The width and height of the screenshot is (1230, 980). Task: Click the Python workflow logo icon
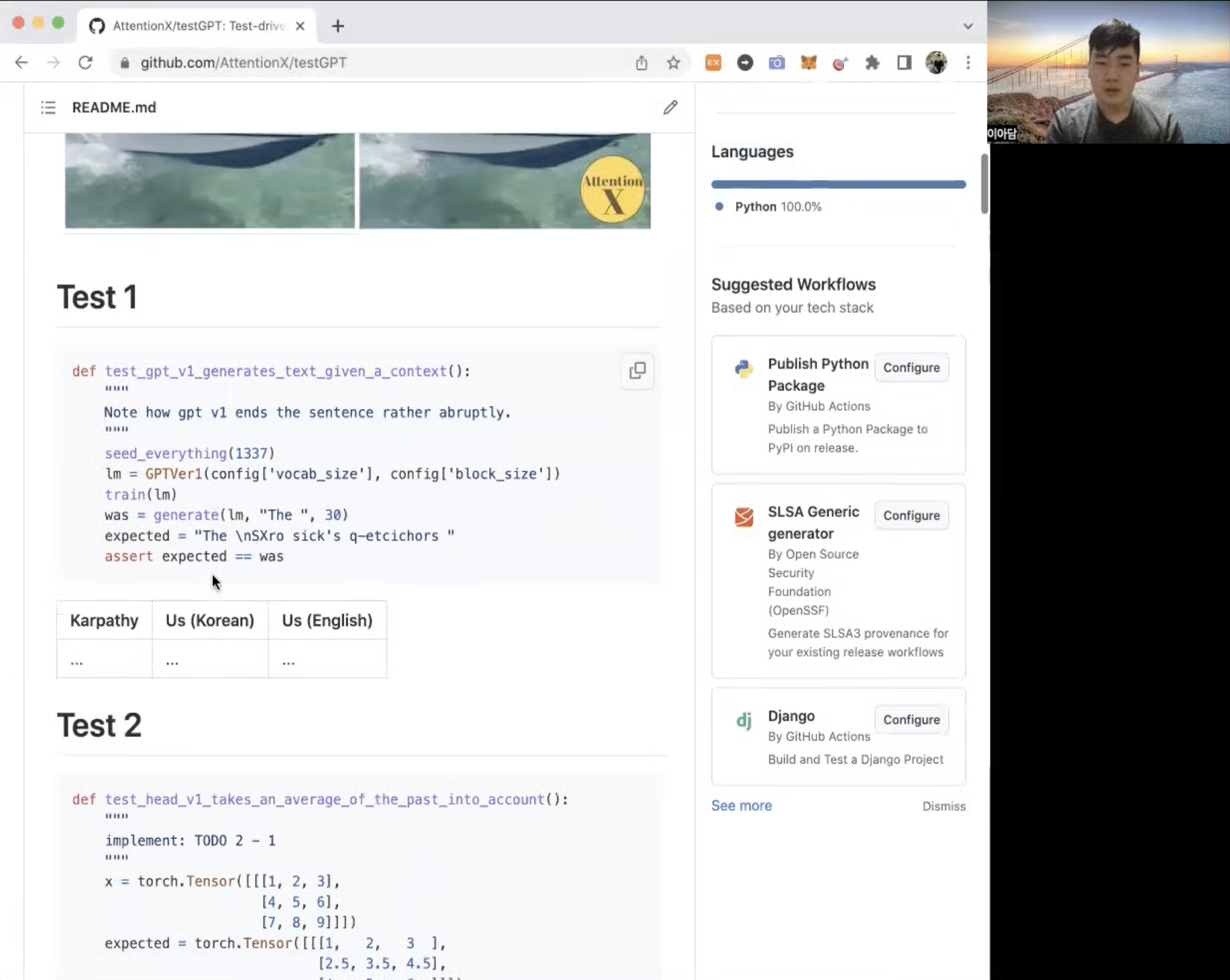coord(743,368)
